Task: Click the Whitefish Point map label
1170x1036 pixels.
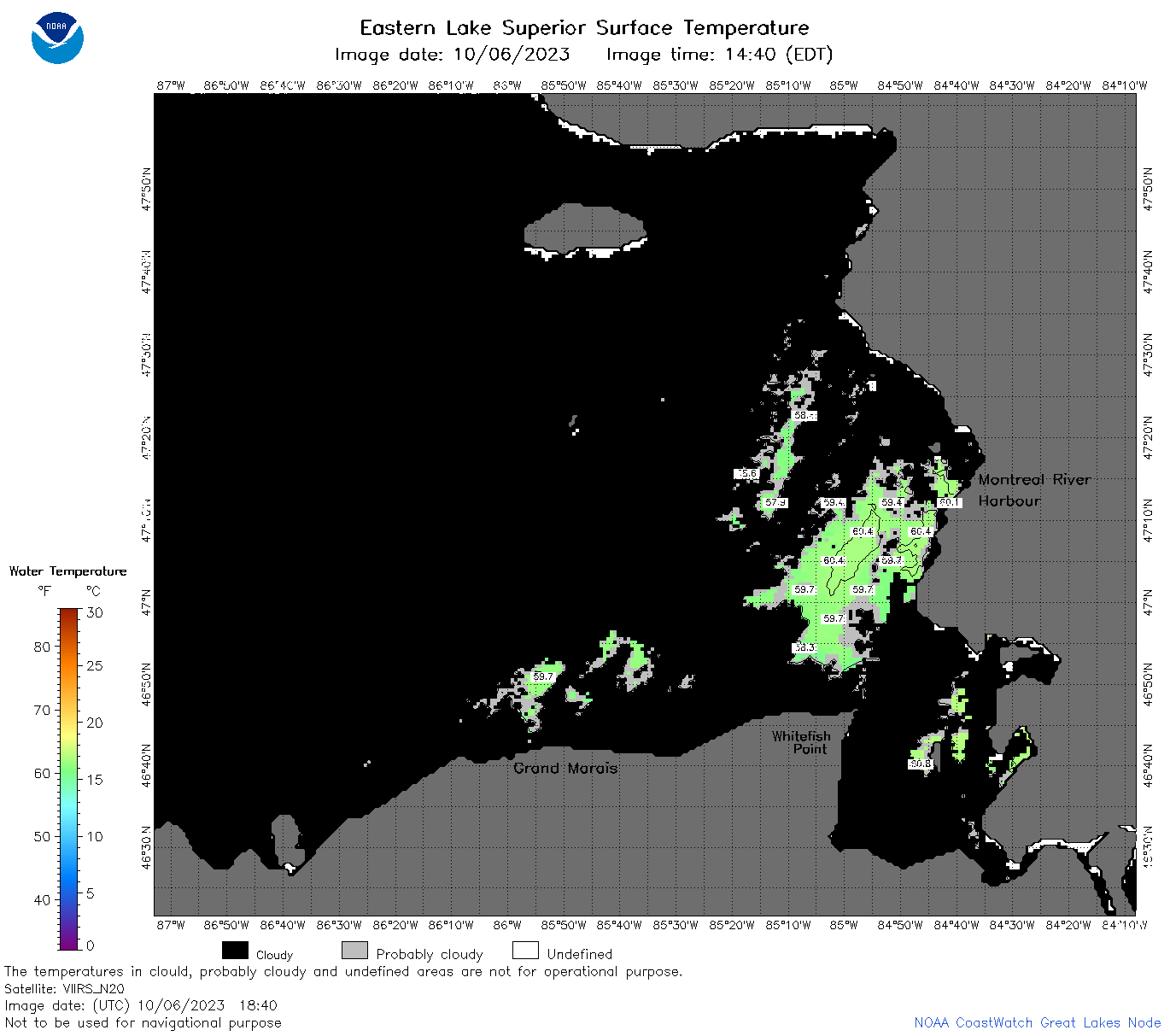Action: [x=800, y=742]
